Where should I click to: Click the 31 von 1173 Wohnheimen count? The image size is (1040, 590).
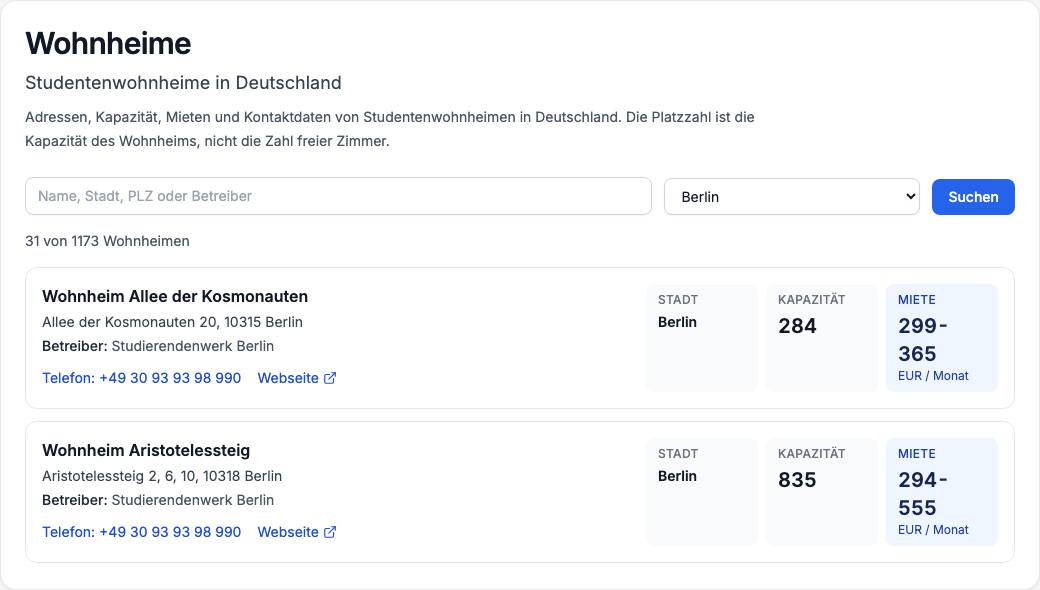coord(107,241)
